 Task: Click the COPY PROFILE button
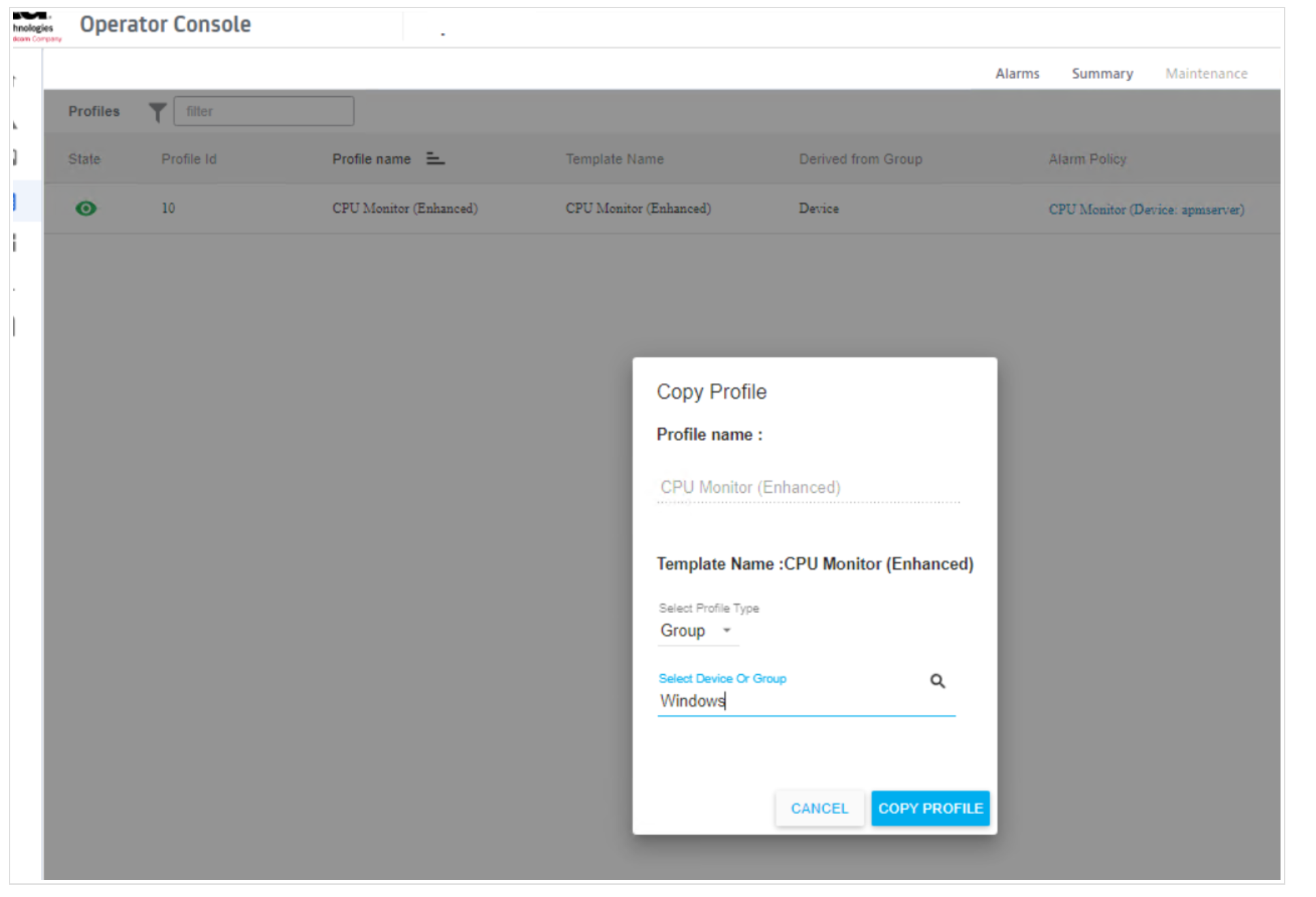(x=930, y=808)
